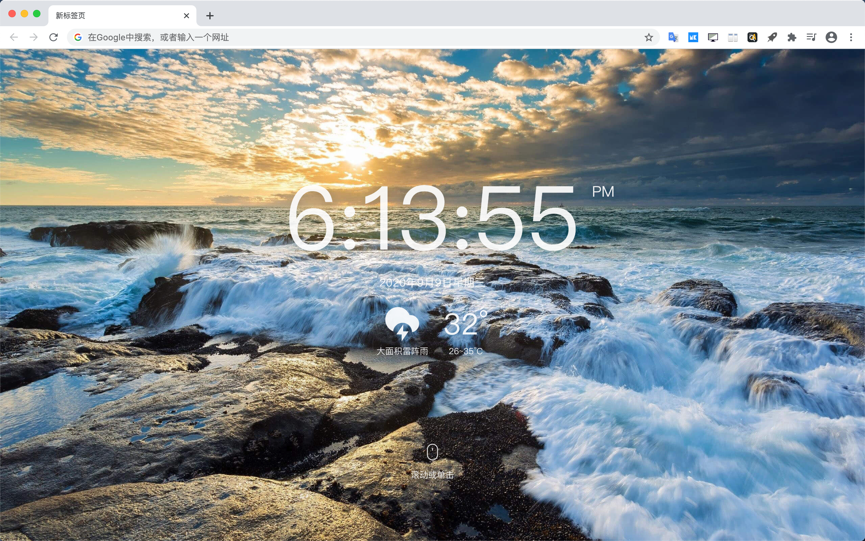Viewport: 865px width, 541px height.
Task: Open the Google Translate extension
Action: point(673,38)
